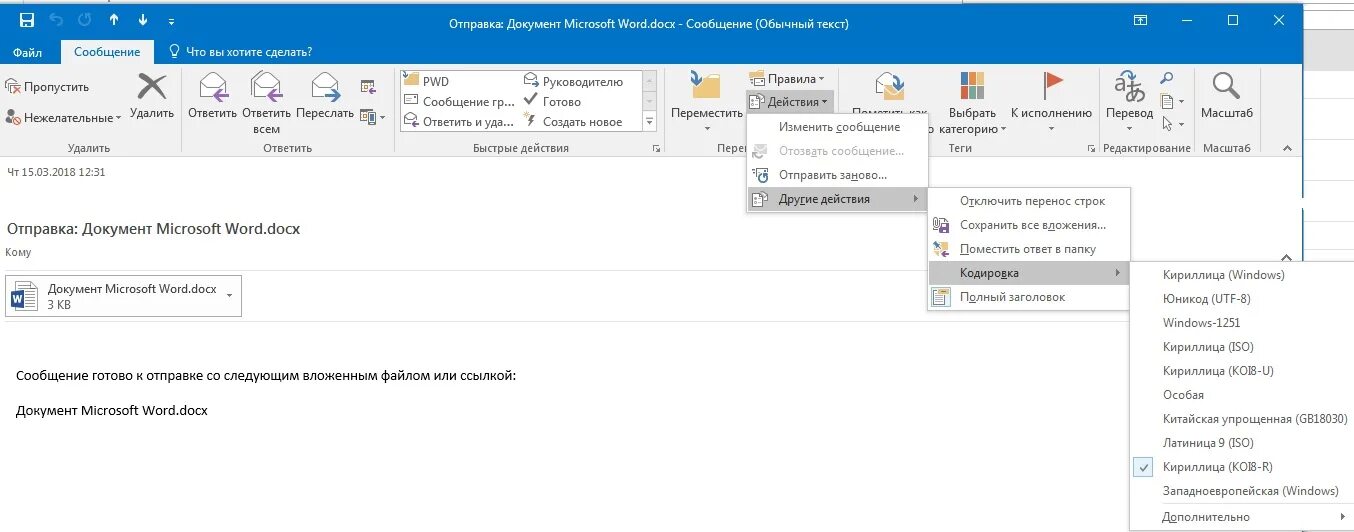The image size is (1354, 532).
Task: Open the Кодировка submenu
Action: [1029, 273]
